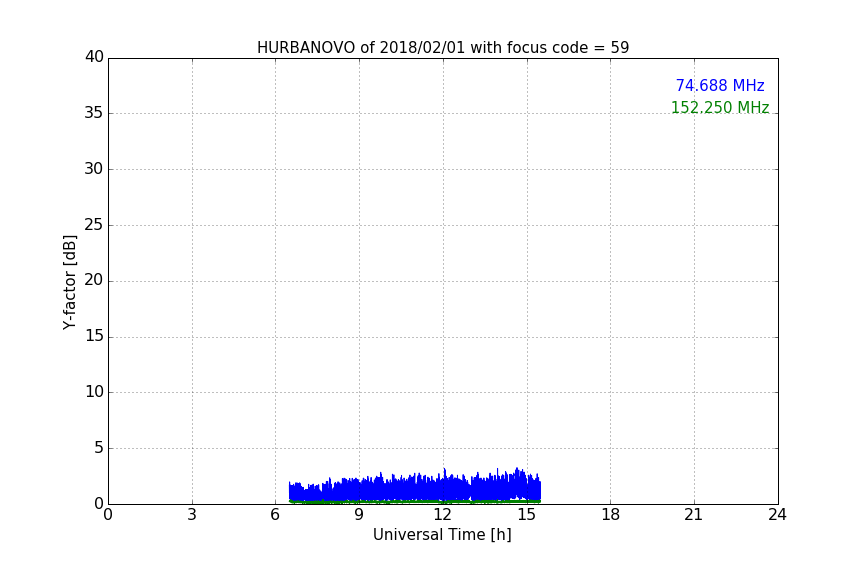Click the y-axis tick label '35'
Viewport: 864px width, 576px height.
click(x=94, y=113)
